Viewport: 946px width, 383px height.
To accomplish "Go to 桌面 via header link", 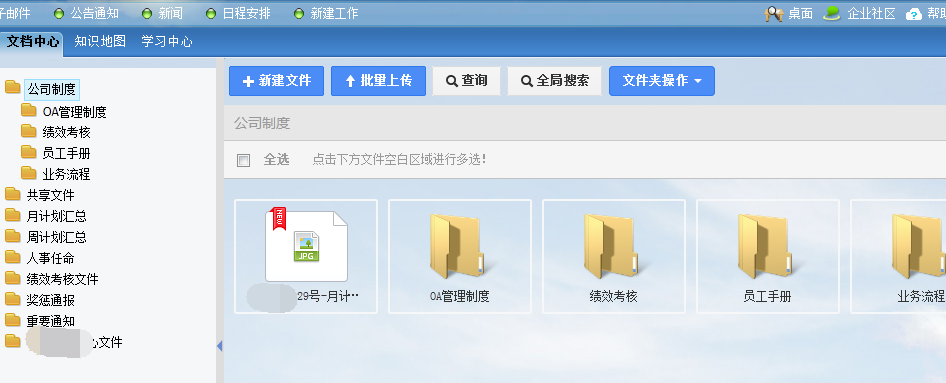I will tap(801, 13).
